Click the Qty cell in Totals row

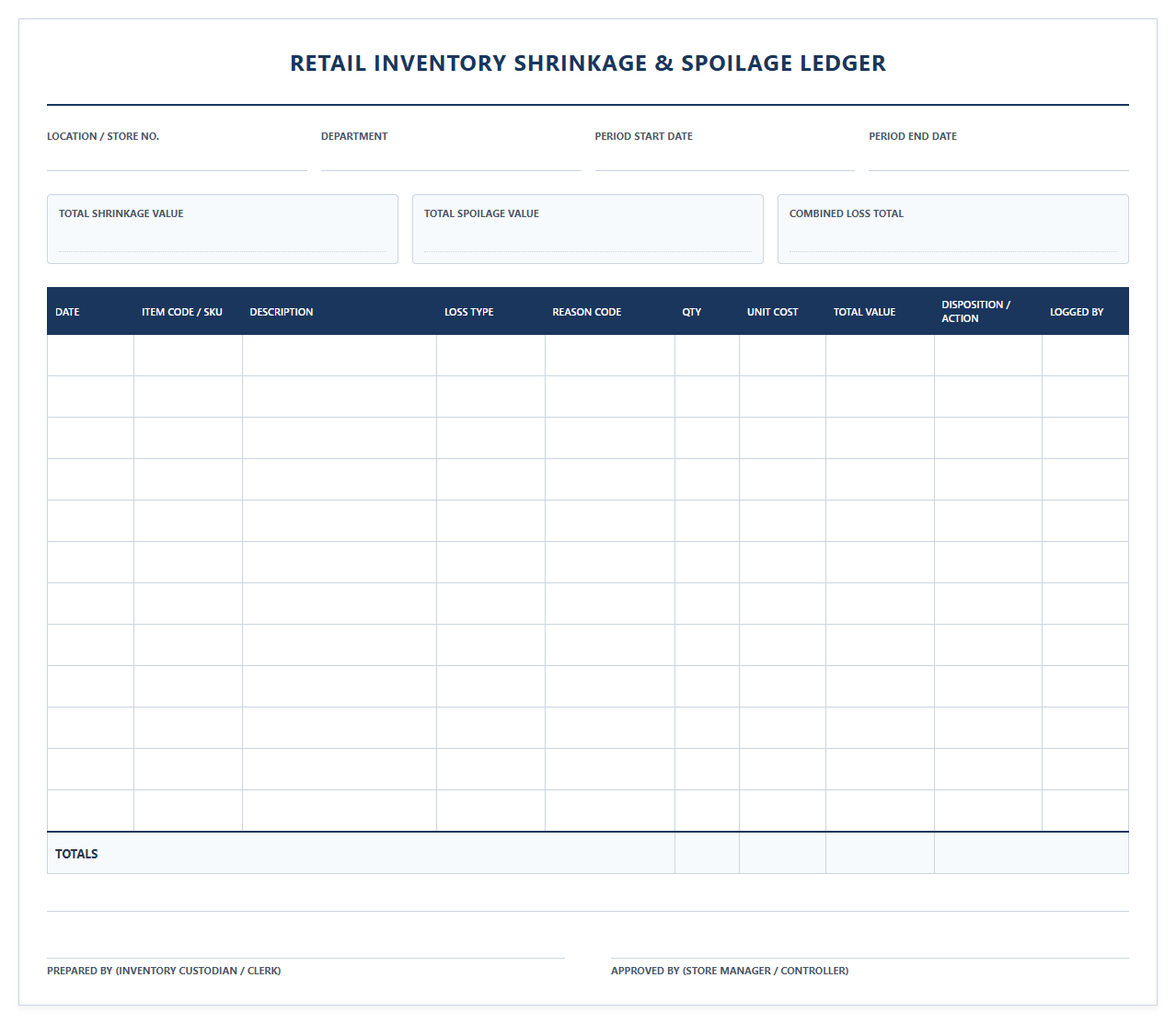click(x=707, y=853)
